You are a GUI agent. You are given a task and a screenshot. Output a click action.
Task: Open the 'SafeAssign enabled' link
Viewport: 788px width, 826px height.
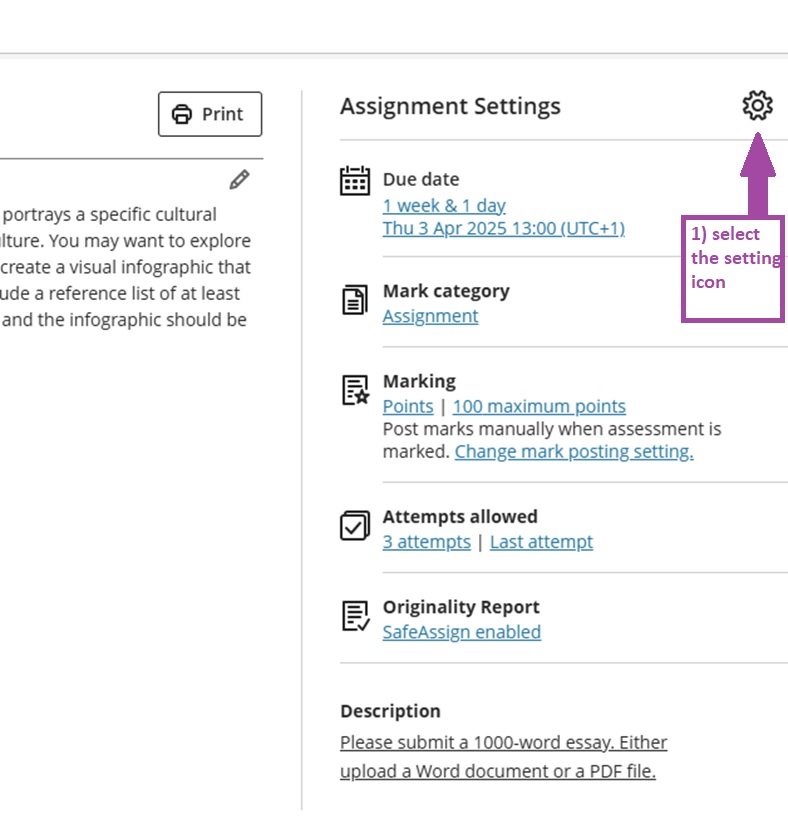coord(461,632)
